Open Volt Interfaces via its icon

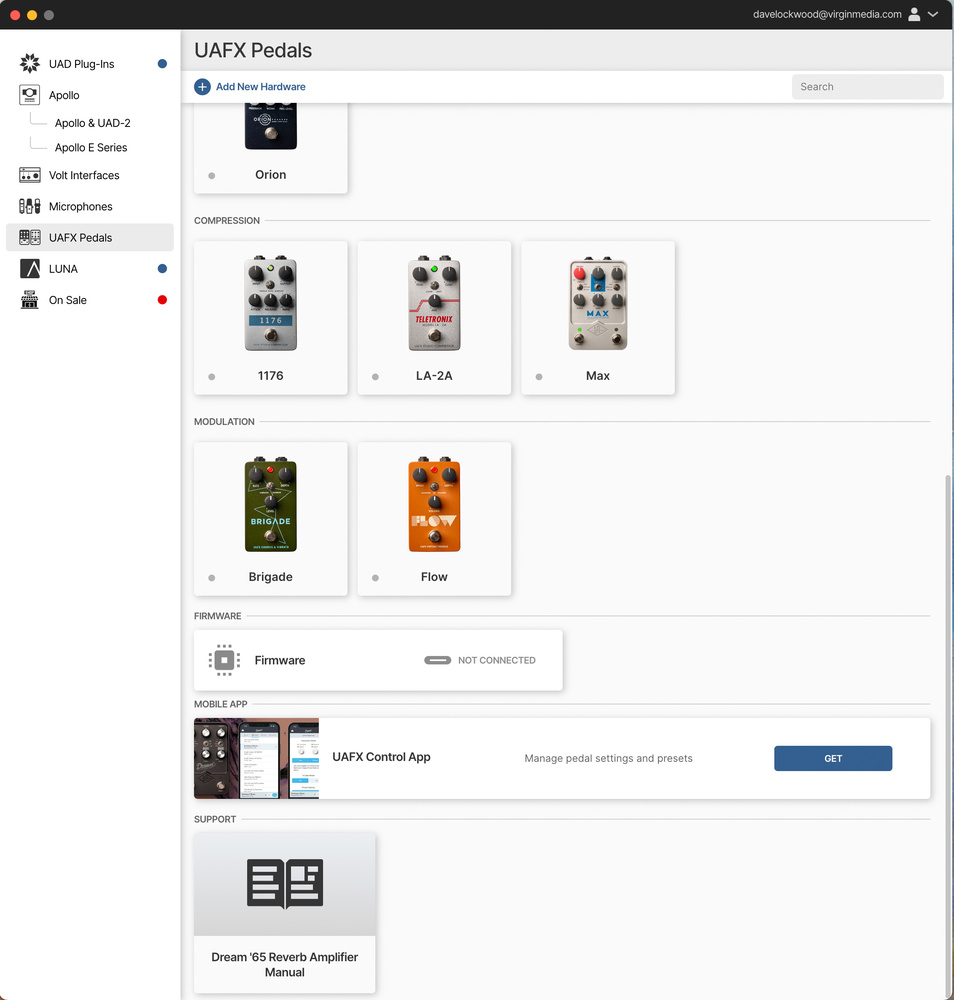[30, 175]
